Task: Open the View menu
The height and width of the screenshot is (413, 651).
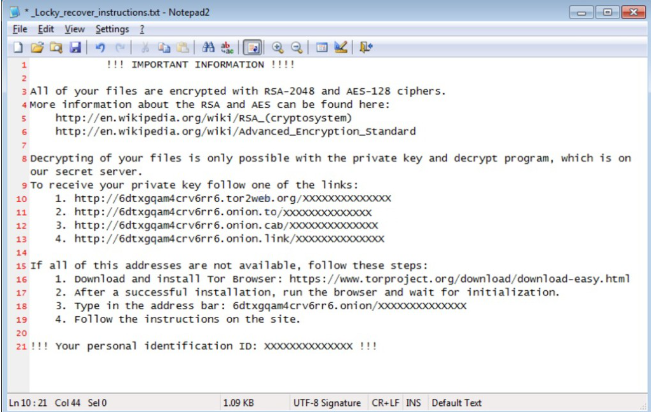Action: coord(75,29)
